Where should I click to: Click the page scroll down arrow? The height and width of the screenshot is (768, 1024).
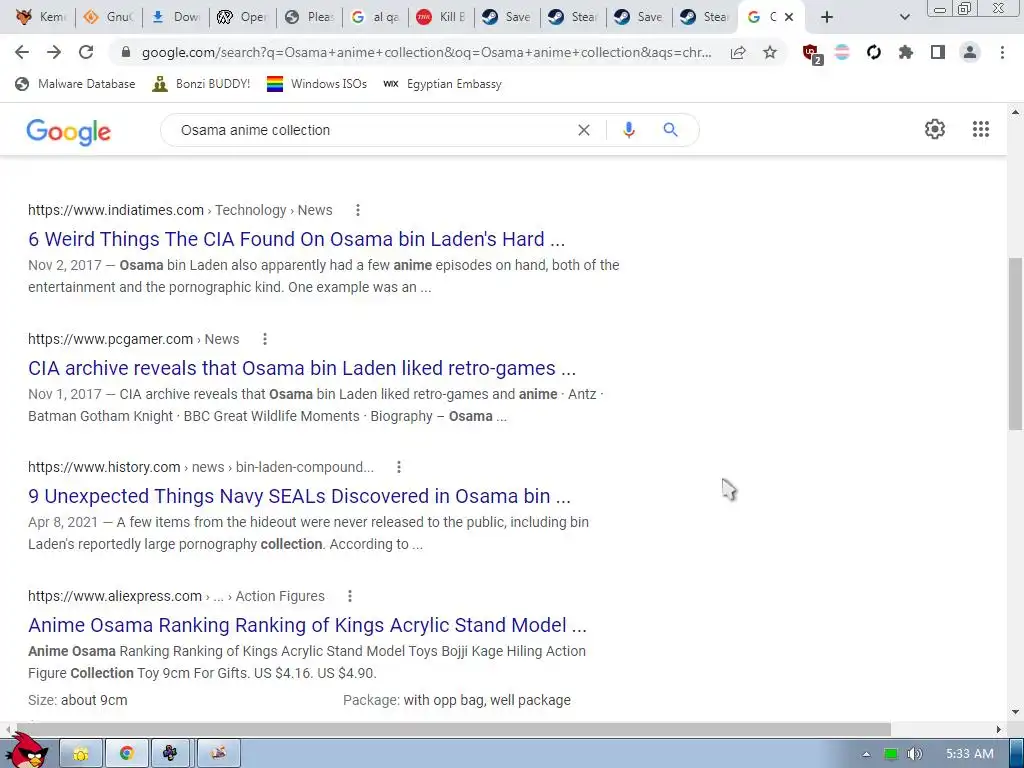point(1016,712)
